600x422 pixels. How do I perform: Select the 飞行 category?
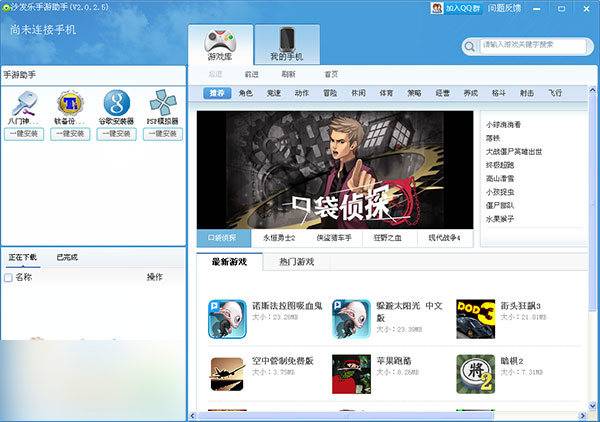tap(555, 93)
